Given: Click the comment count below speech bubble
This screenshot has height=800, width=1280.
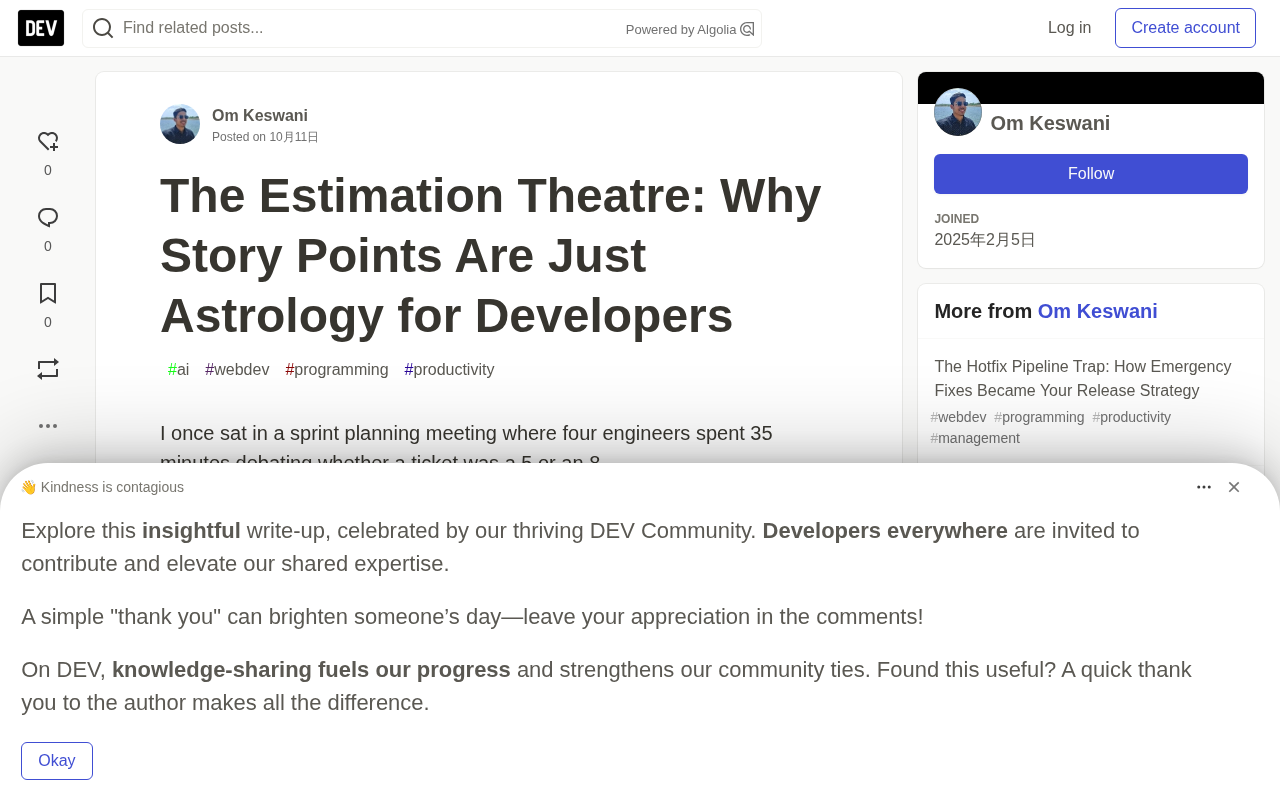Looking at the screenshot, I should pyautogui.click(x=48, y=246).
